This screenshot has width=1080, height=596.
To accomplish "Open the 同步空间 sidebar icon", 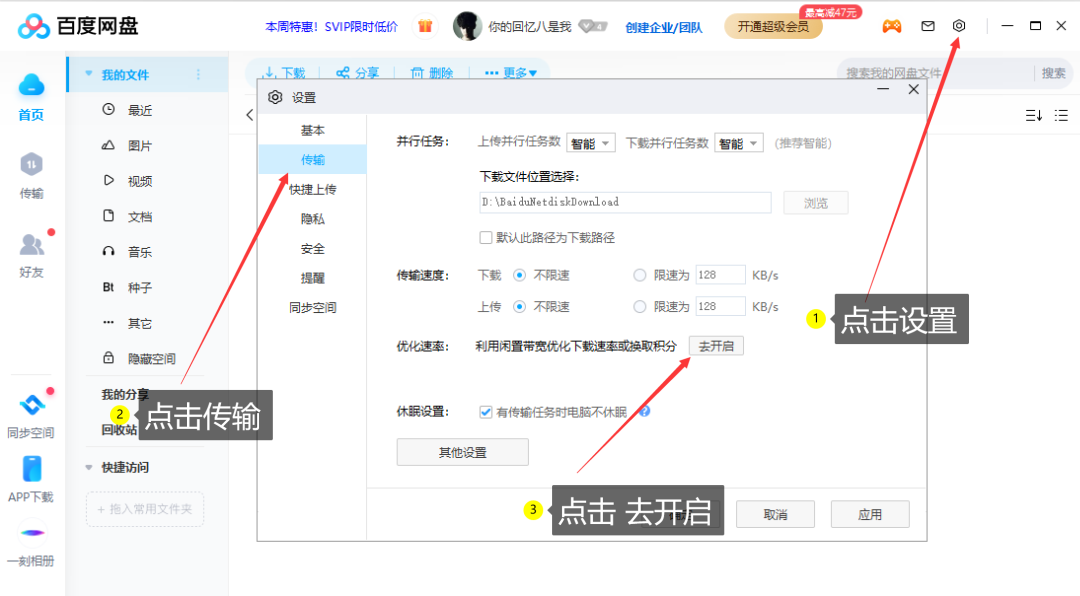I will point(31,404).
